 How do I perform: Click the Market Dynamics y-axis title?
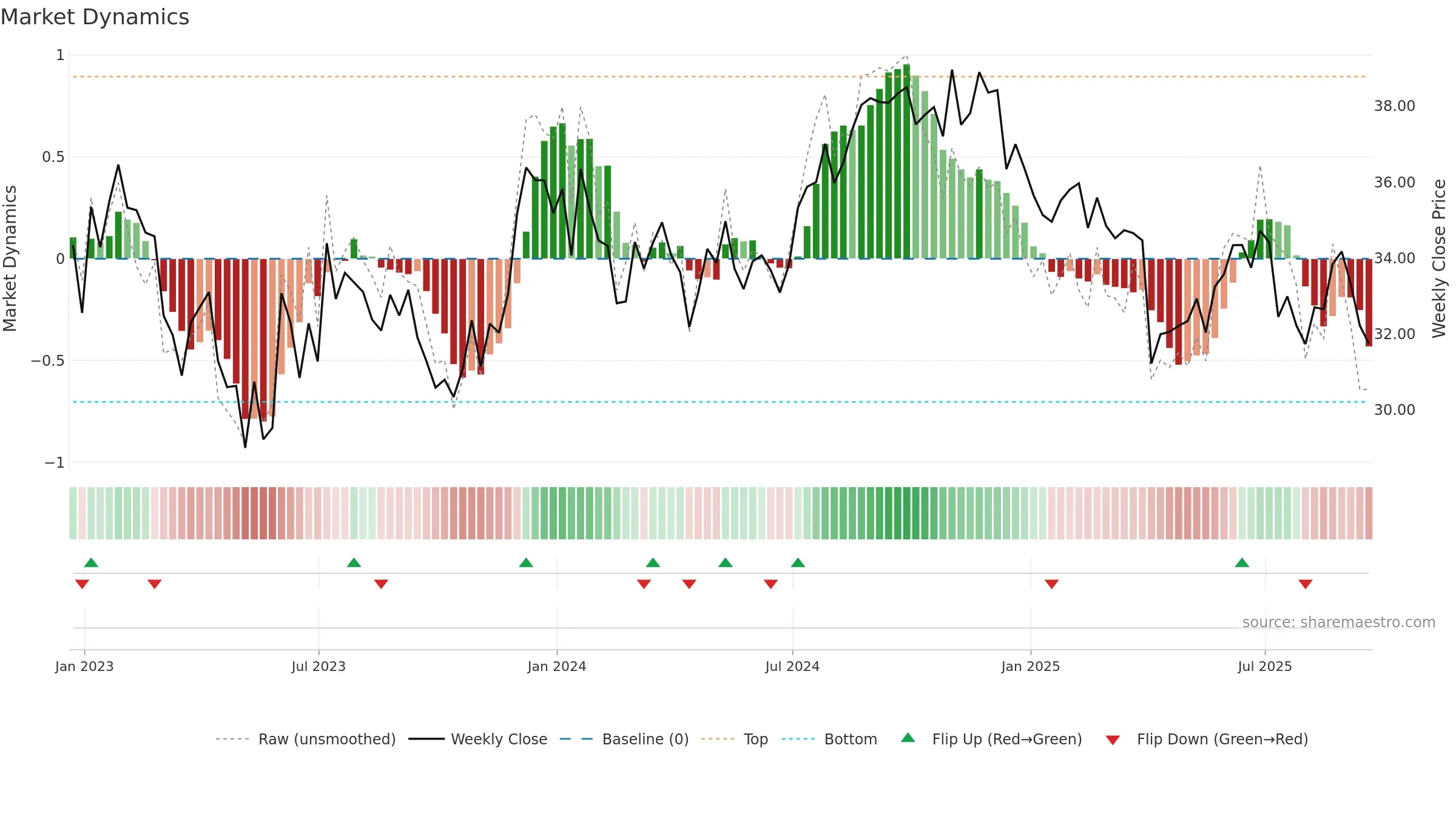point(10,258)
